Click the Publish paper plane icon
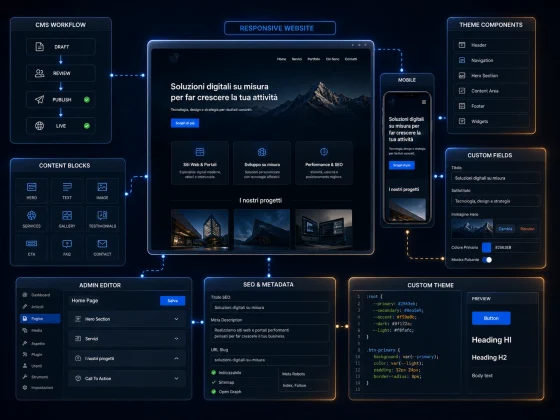560x420 pixels. [x=40, y=100]
